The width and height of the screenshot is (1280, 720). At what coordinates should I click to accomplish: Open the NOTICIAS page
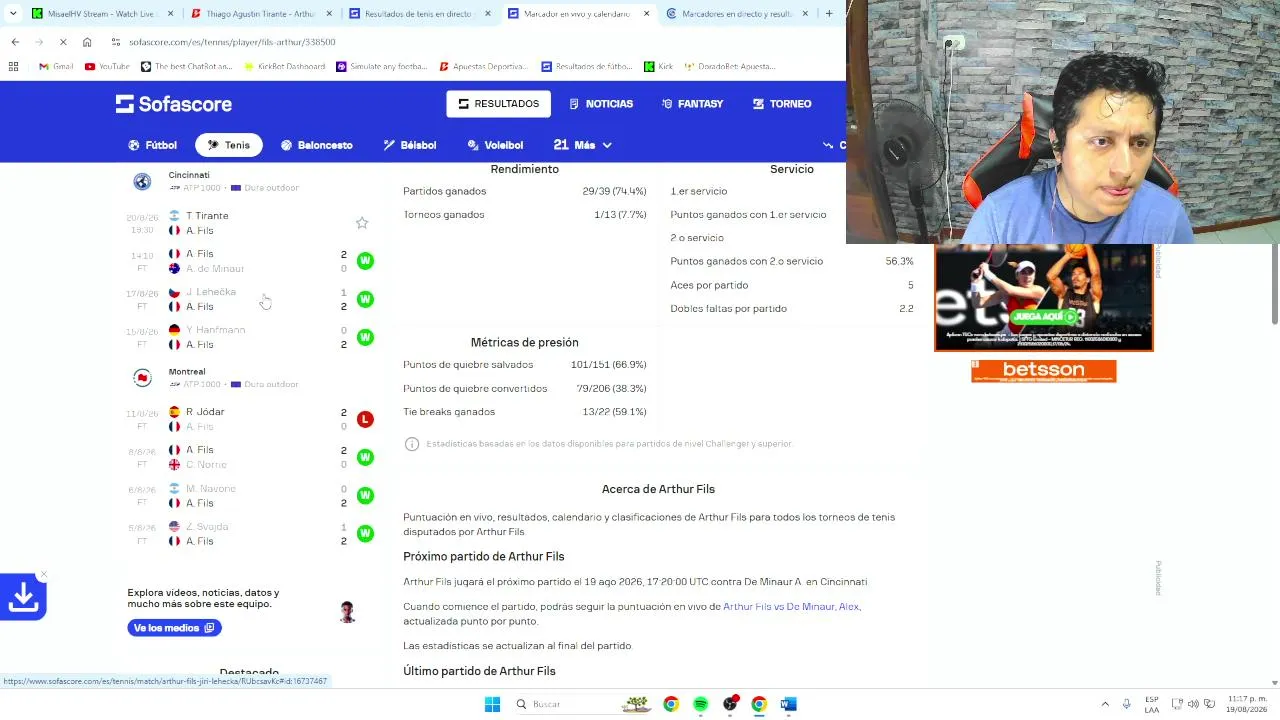point(601,104)
